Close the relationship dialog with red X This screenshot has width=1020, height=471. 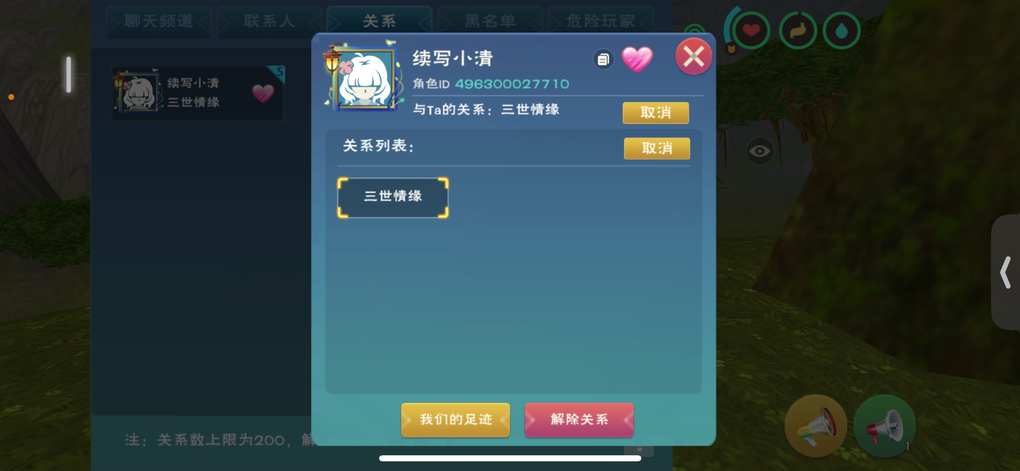click(x=693, y=57)
